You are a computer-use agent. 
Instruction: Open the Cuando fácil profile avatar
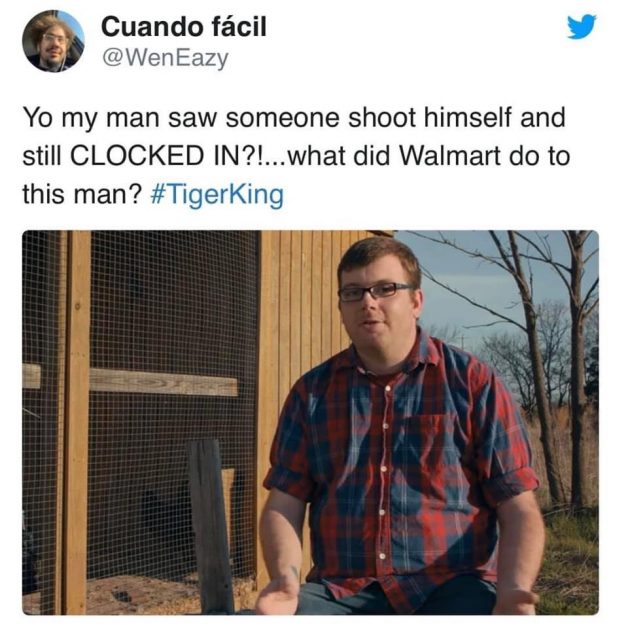[53, 41]
